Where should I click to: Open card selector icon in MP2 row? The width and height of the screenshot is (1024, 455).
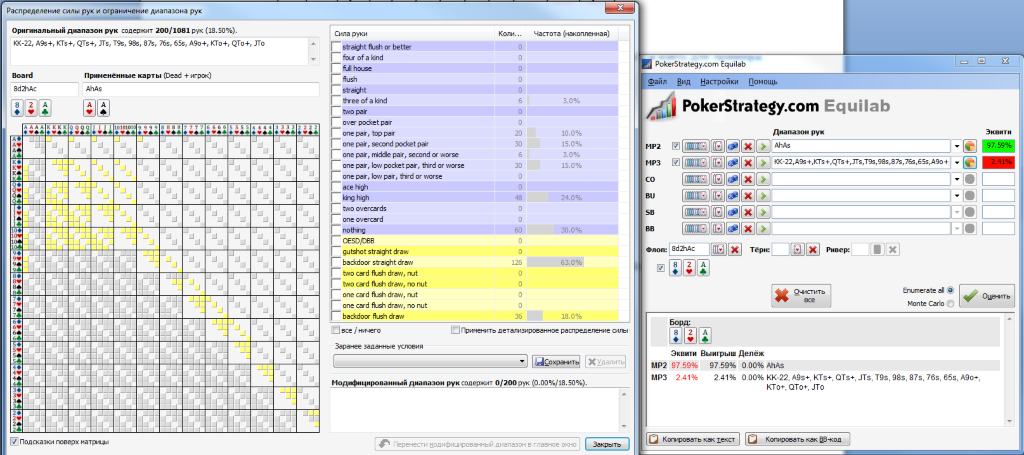click(x=718, y=146)
